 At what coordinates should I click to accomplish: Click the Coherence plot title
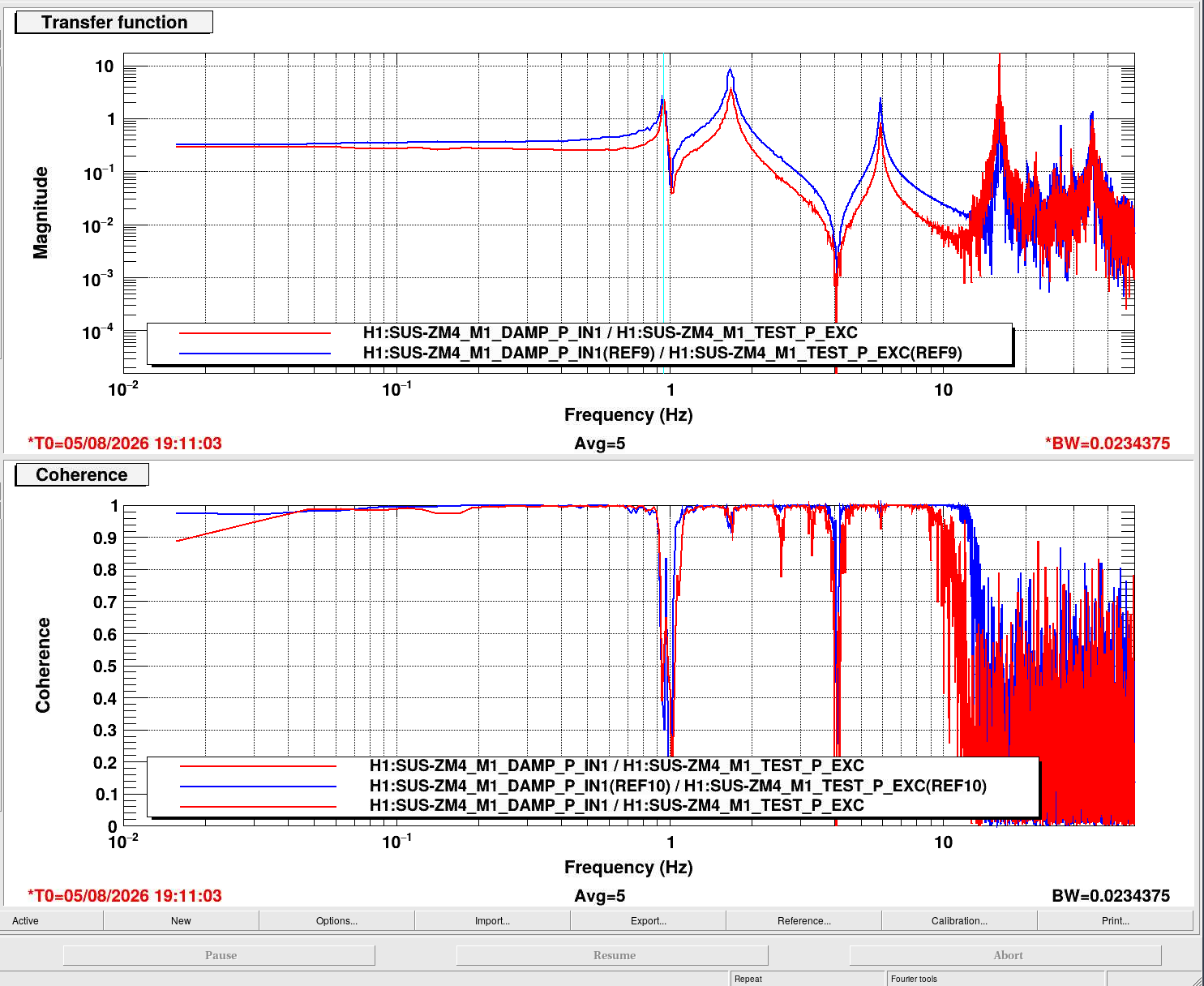(x=82, y=474)
